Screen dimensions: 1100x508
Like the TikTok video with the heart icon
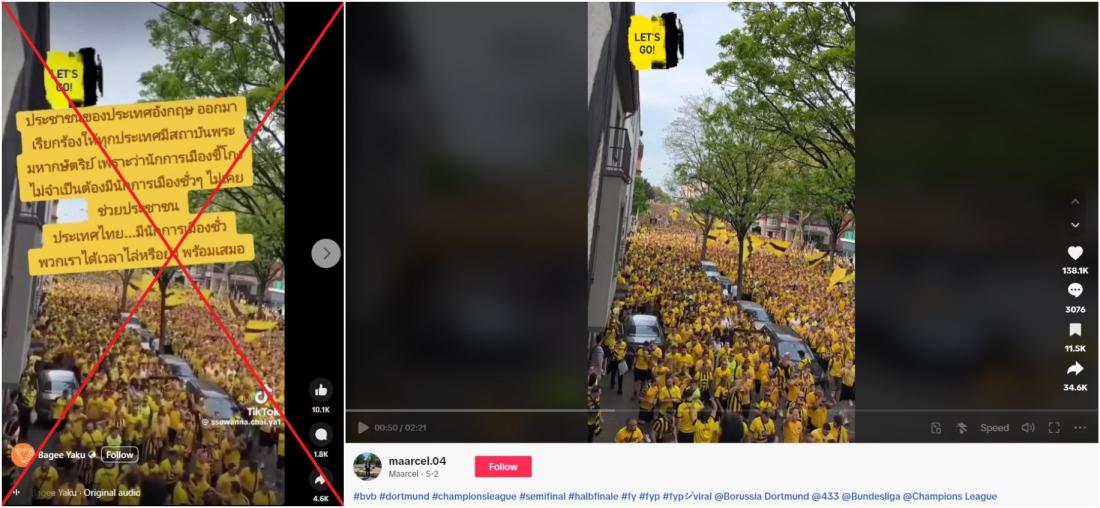pyautogui.click(x=1075, y=253)
